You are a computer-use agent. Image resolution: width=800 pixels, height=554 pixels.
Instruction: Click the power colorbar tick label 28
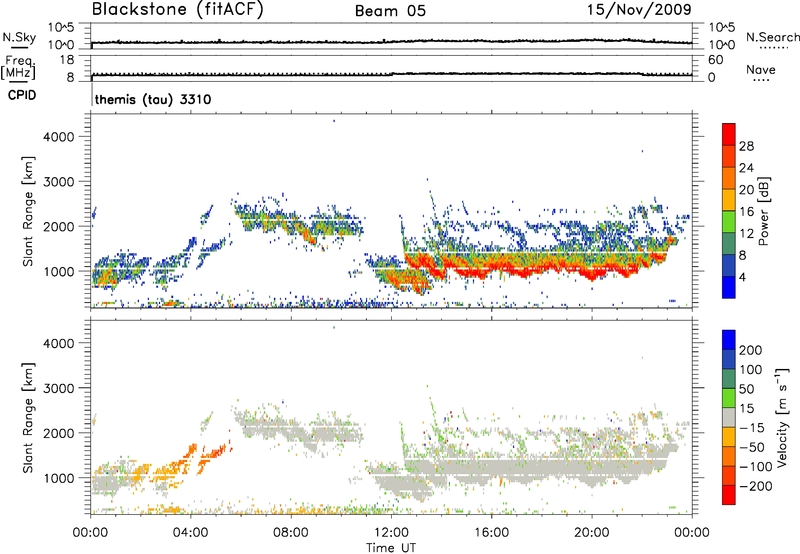click(746, 146)
